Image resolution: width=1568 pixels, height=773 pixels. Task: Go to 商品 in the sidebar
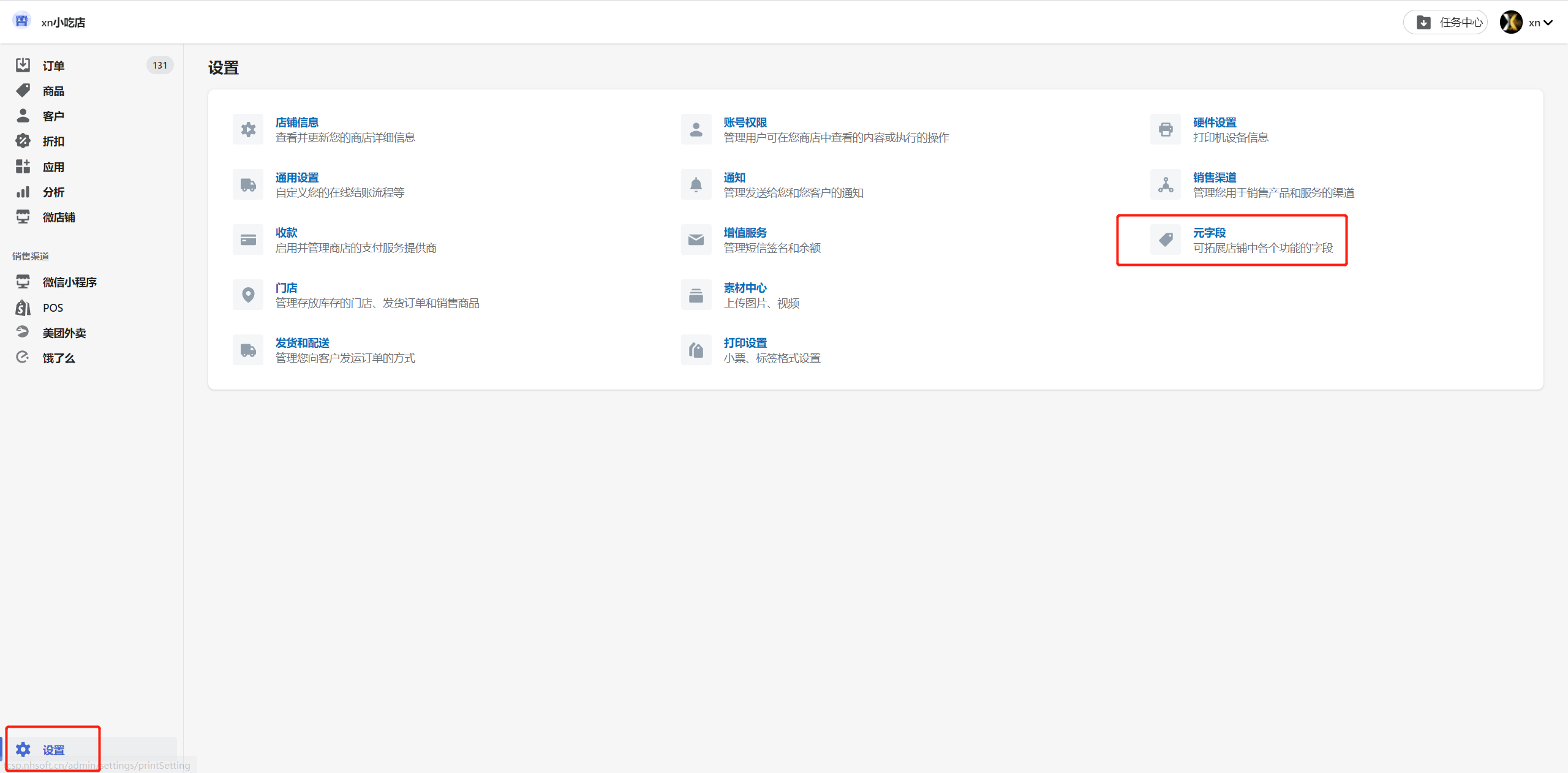[53, 91]
